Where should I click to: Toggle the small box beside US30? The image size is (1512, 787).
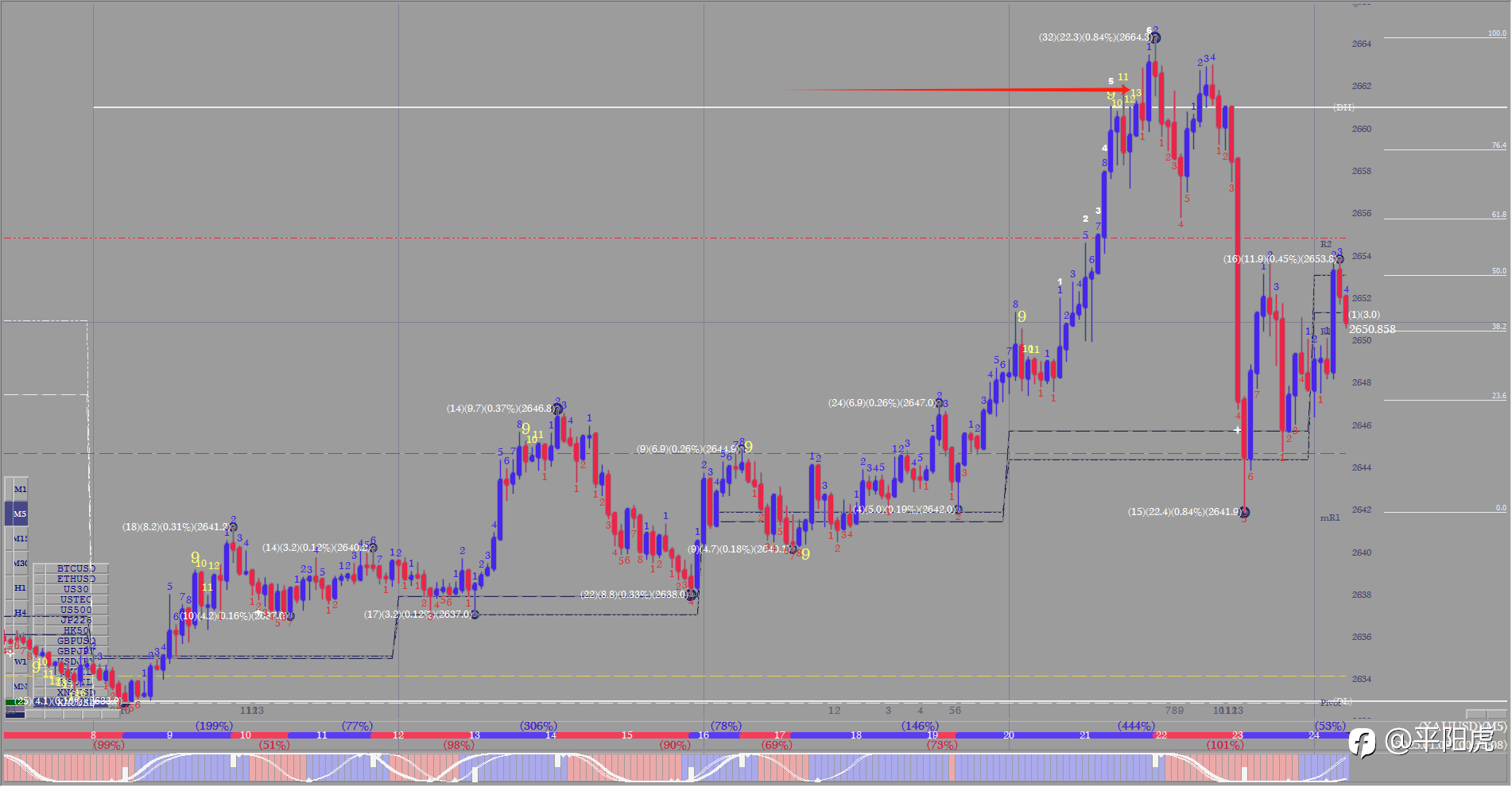click(x=39, y=589)
